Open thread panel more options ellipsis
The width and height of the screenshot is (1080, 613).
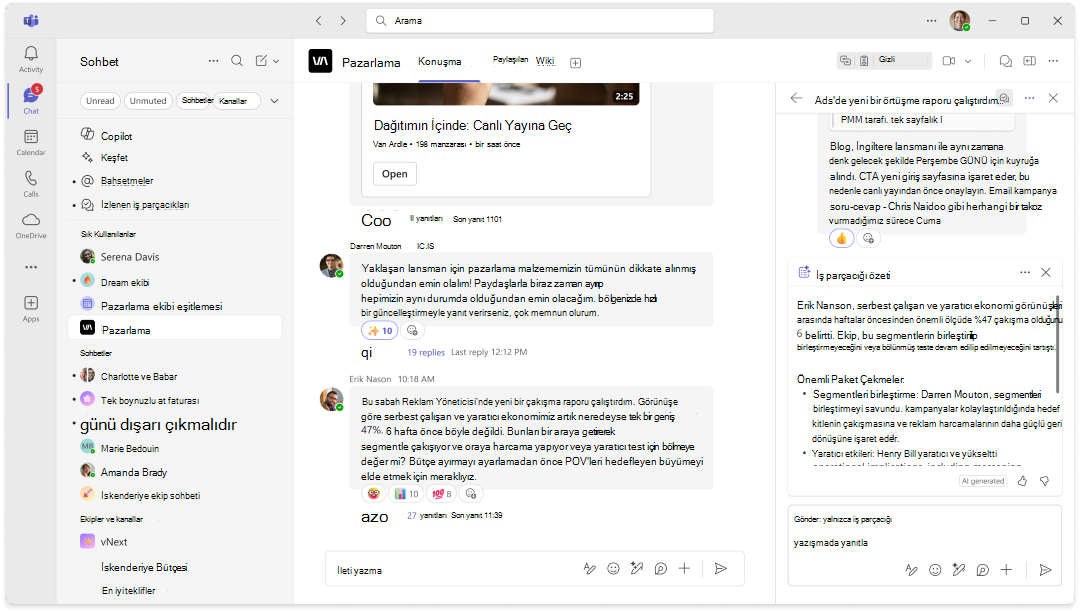pos(1029,98)
